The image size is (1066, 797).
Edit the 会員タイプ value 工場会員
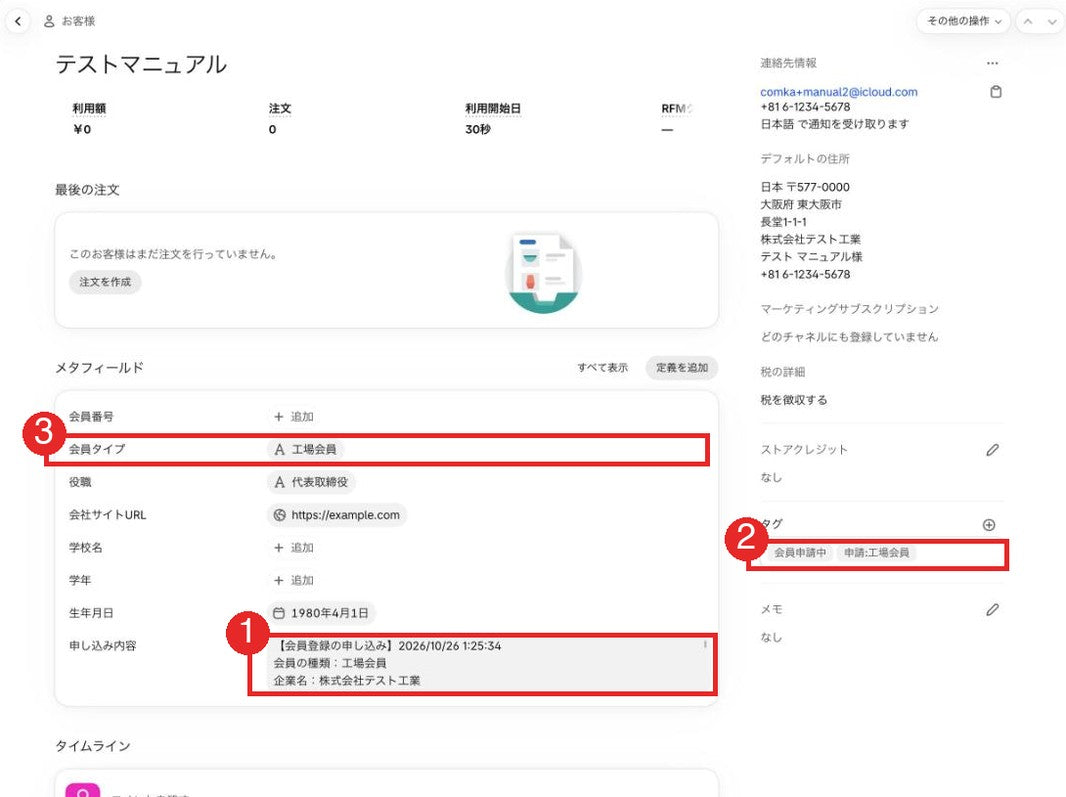tap(305, 449)
